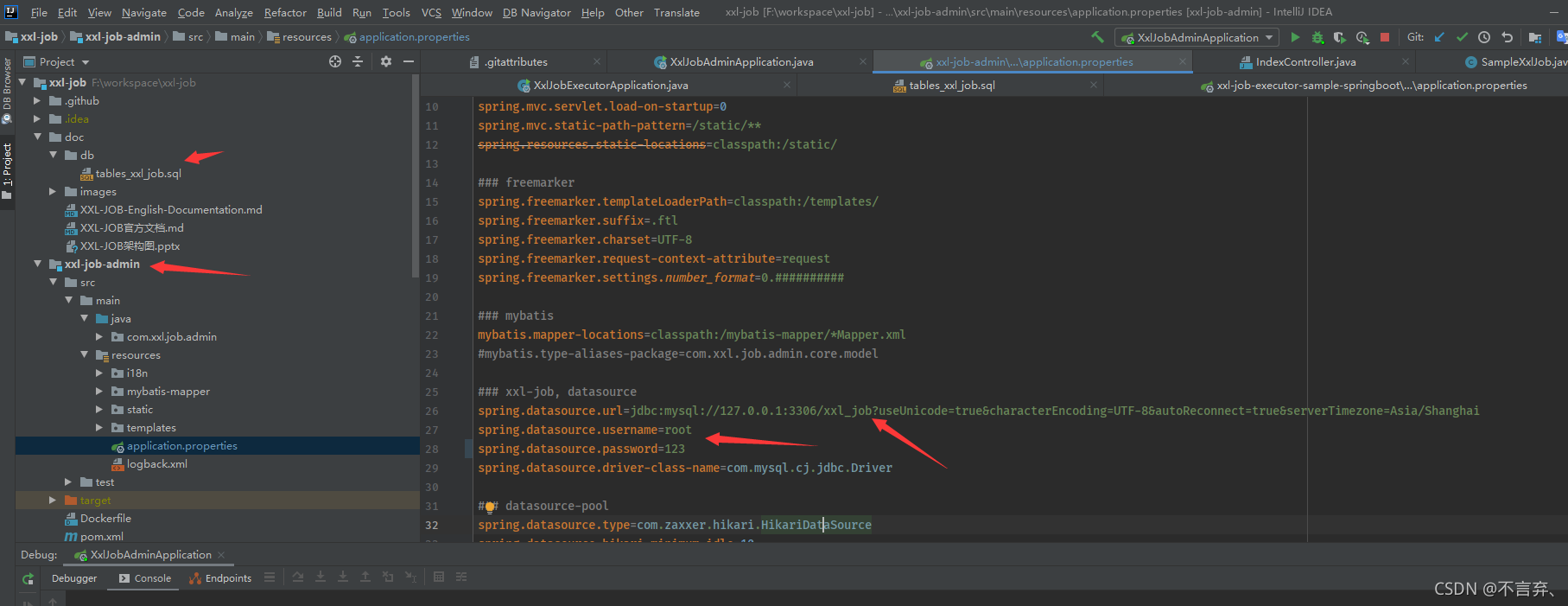1568x606 pixels.
Task: Toggle the 1: Project side tool window
Action: 7,170
